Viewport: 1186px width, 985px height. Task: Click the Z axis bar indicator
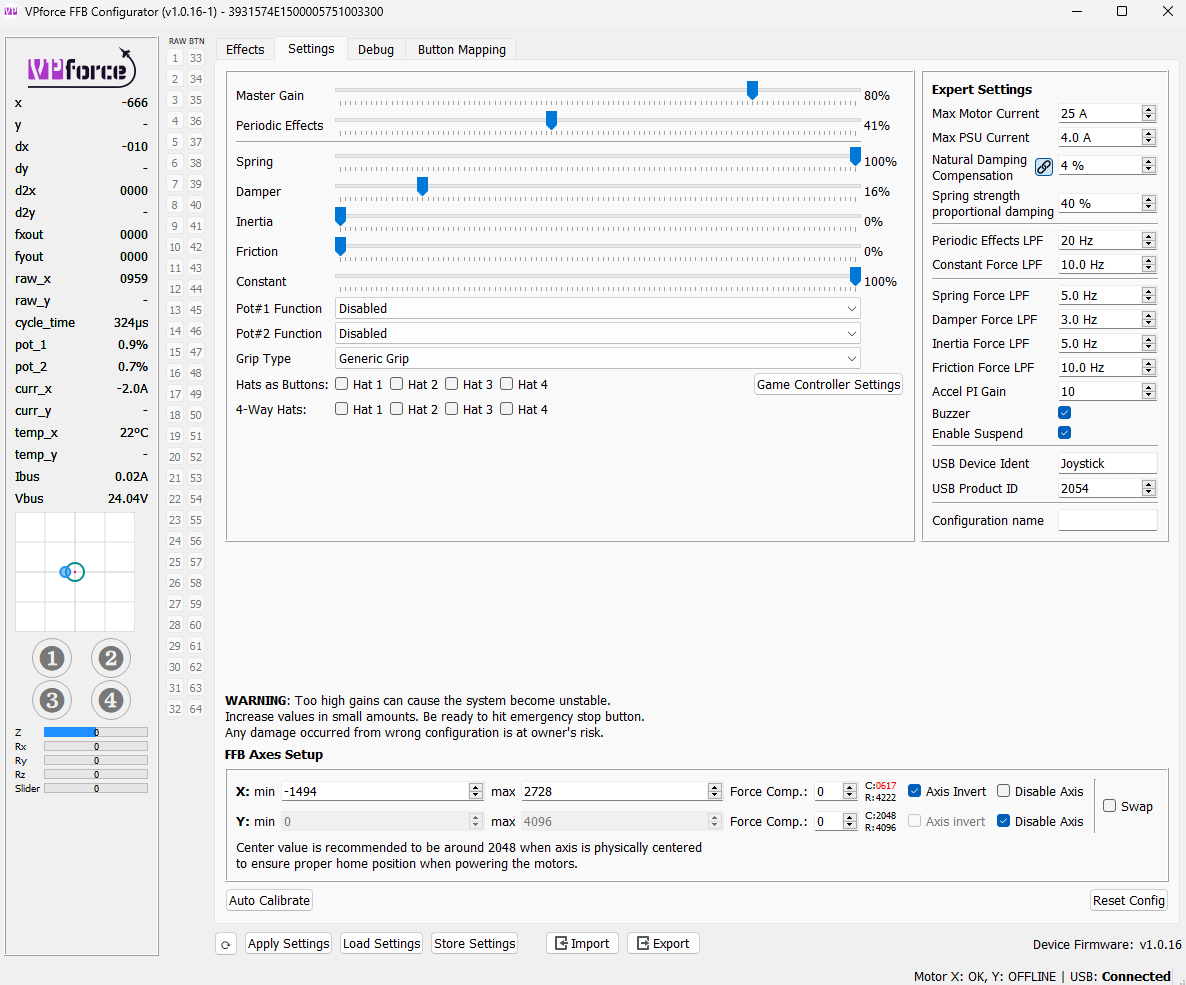pyautogui.click(x=95, y=732)
